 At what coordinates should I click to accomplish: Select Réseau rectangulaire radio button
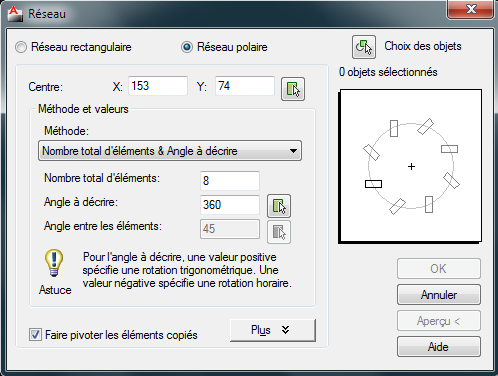coord(21,47)
